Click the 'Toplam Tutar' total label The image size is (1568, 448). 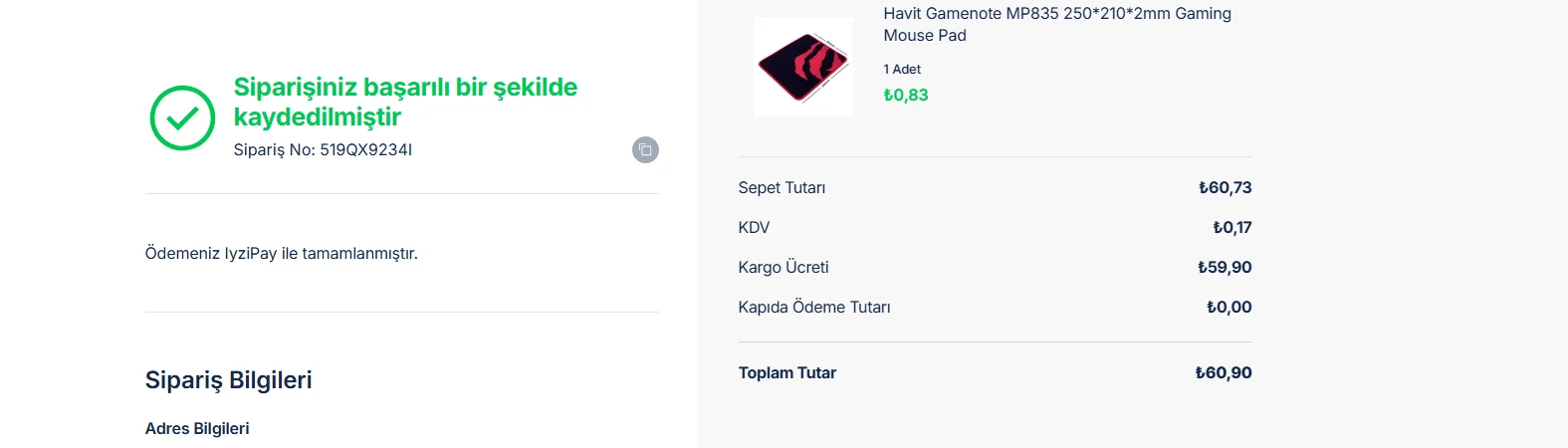coord(787,373)
